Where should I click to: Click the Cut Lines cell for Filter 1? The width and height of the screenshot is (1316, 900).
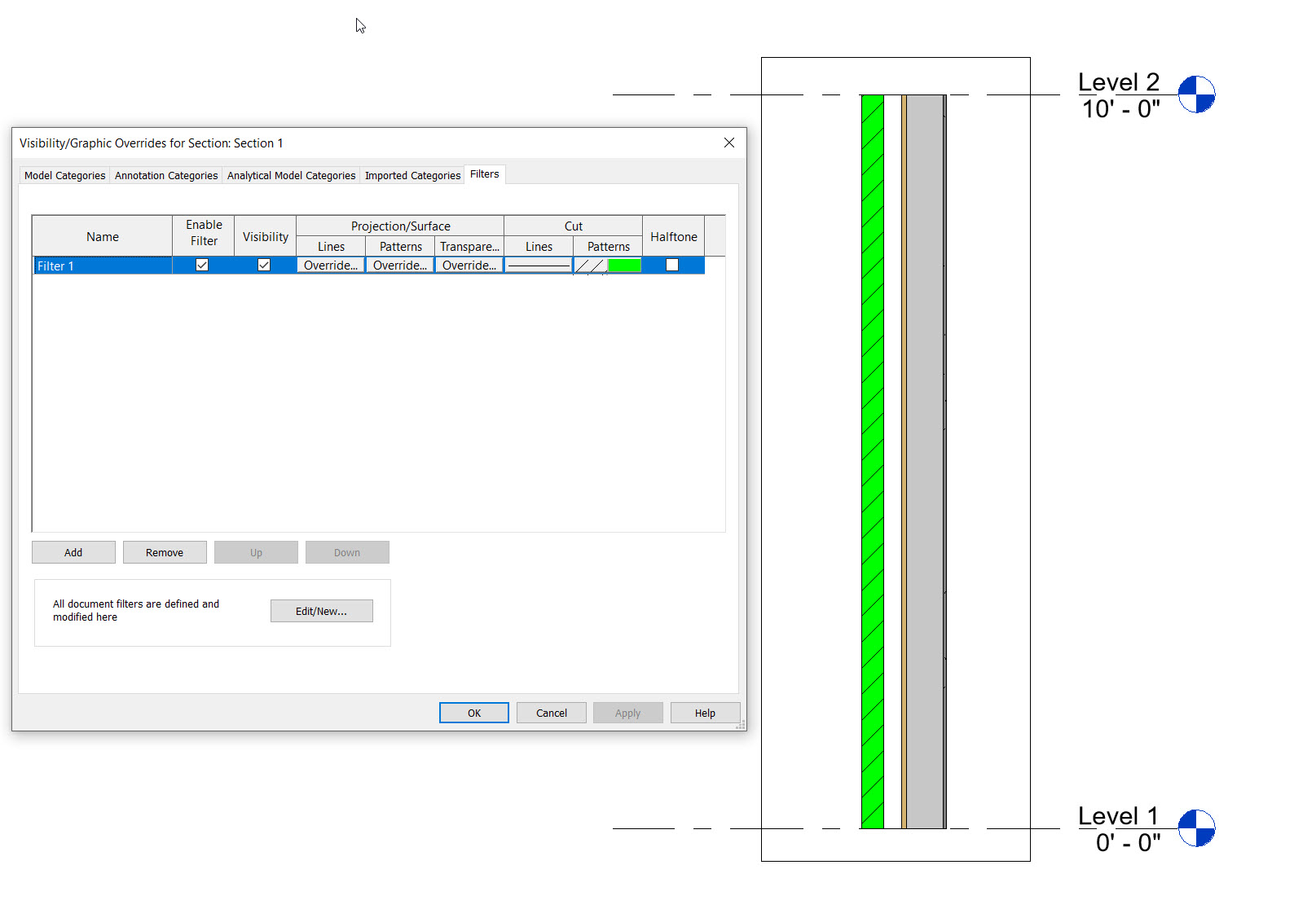(539, 266)
